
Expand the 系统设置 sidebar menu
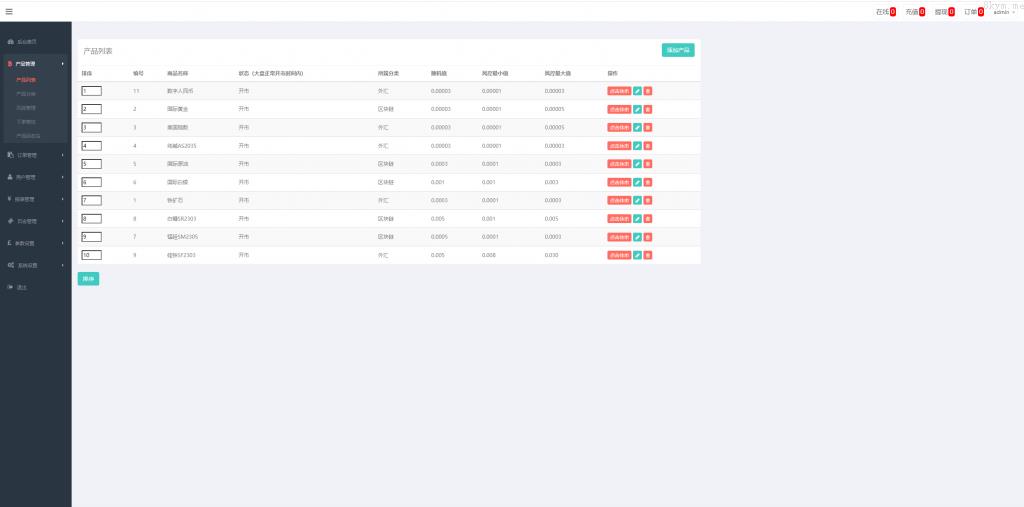point(35,265)
